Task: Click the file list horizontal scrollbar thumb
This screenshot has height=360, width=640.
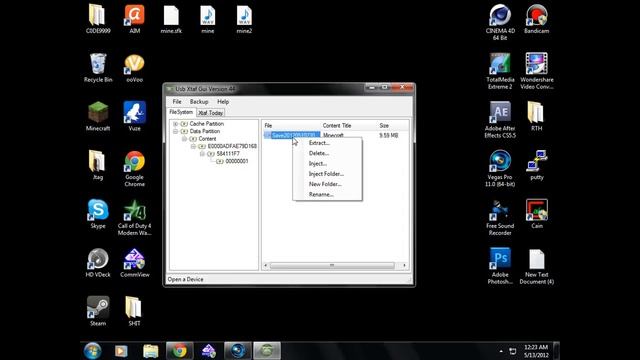Action: click(x=332, y=265)
